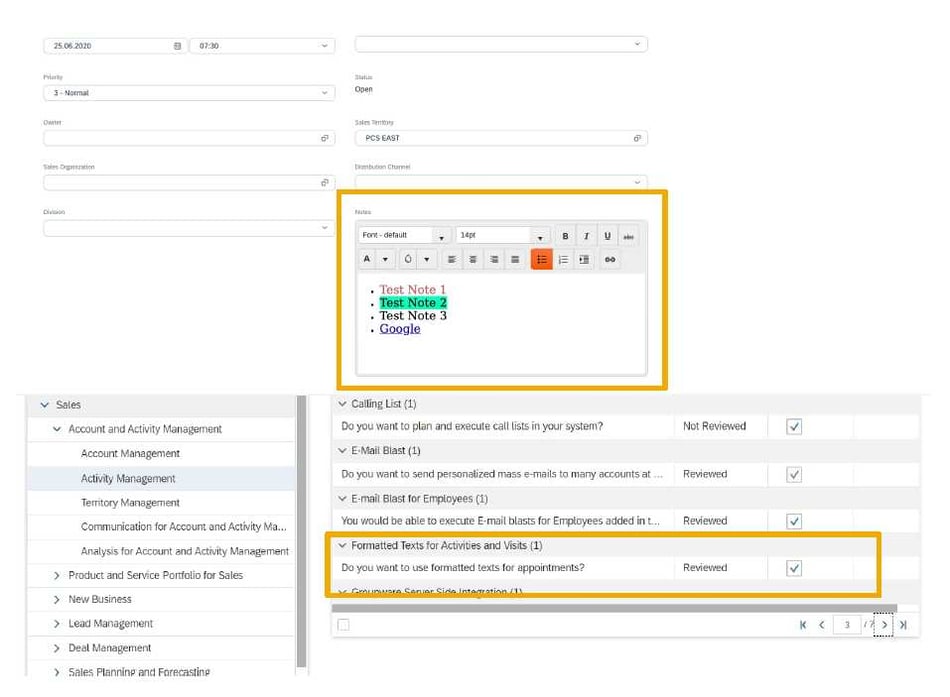Screen dimensions: 950x697
Task: Click the Not Reviewed status cell
Action: pyautogui.click(x=720, y=426)
